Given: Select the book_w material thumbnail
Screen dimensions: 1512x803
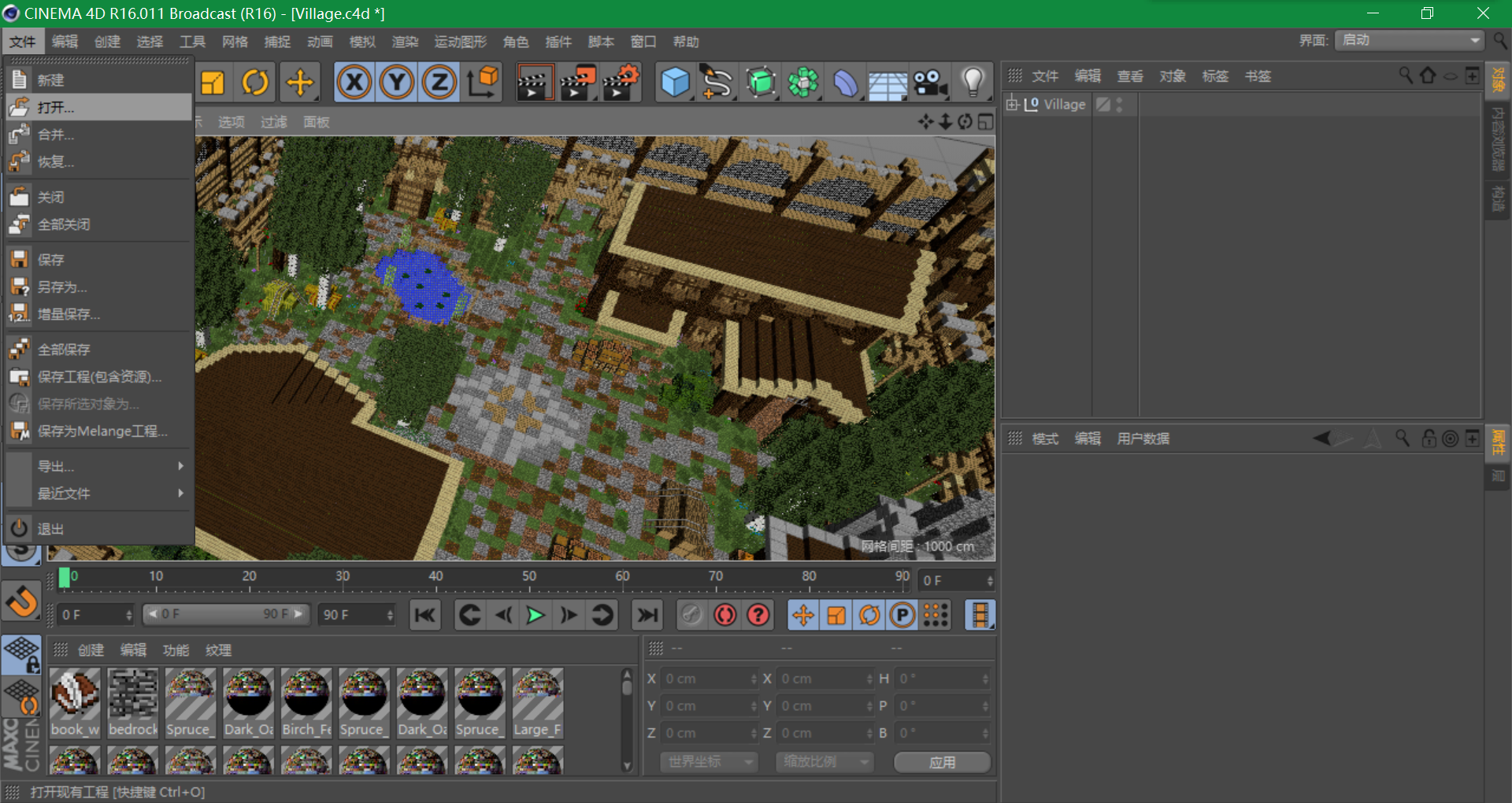Looking at the screenshot, I should [x=75, y=704].
